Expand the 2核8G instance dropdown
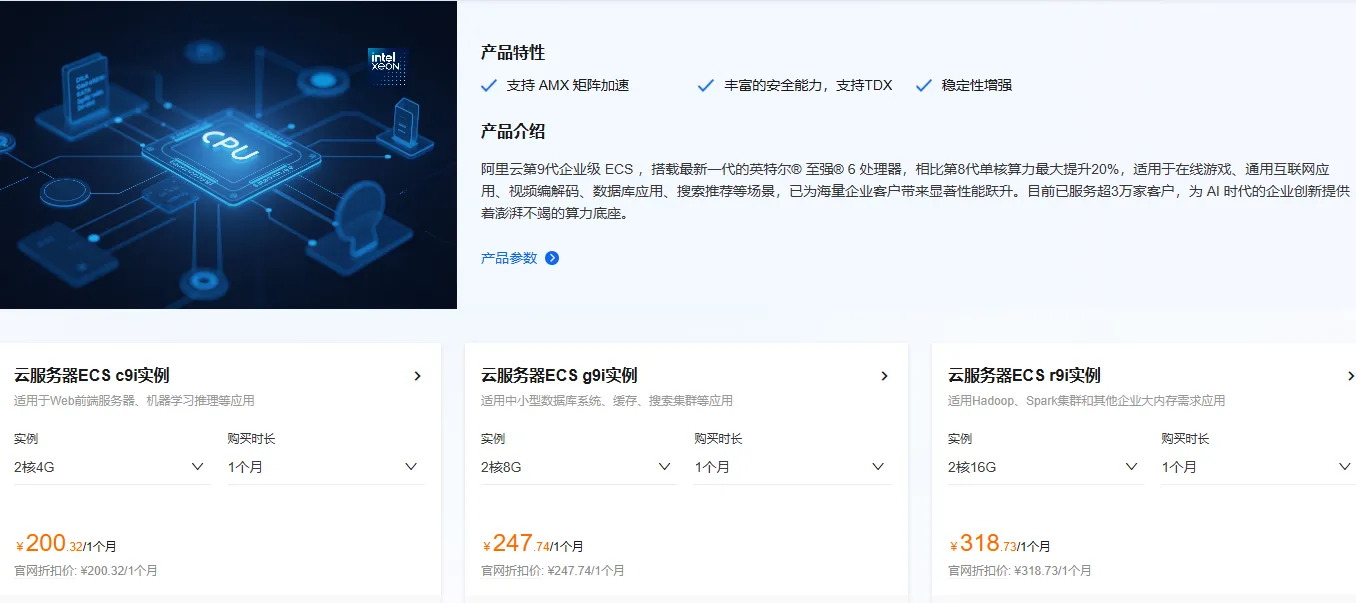The height and width of the screenshot is (603, 1356). (x=579, y=467)
